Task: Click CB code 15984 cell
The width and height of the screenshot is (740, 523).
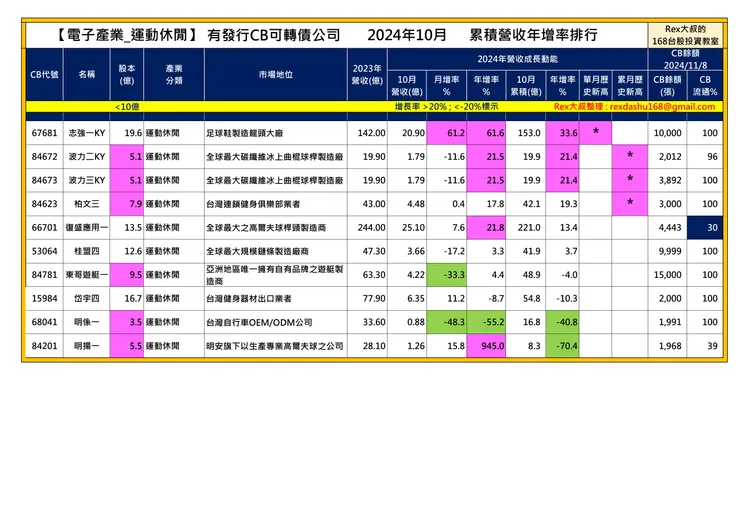Action: (44, 298)
